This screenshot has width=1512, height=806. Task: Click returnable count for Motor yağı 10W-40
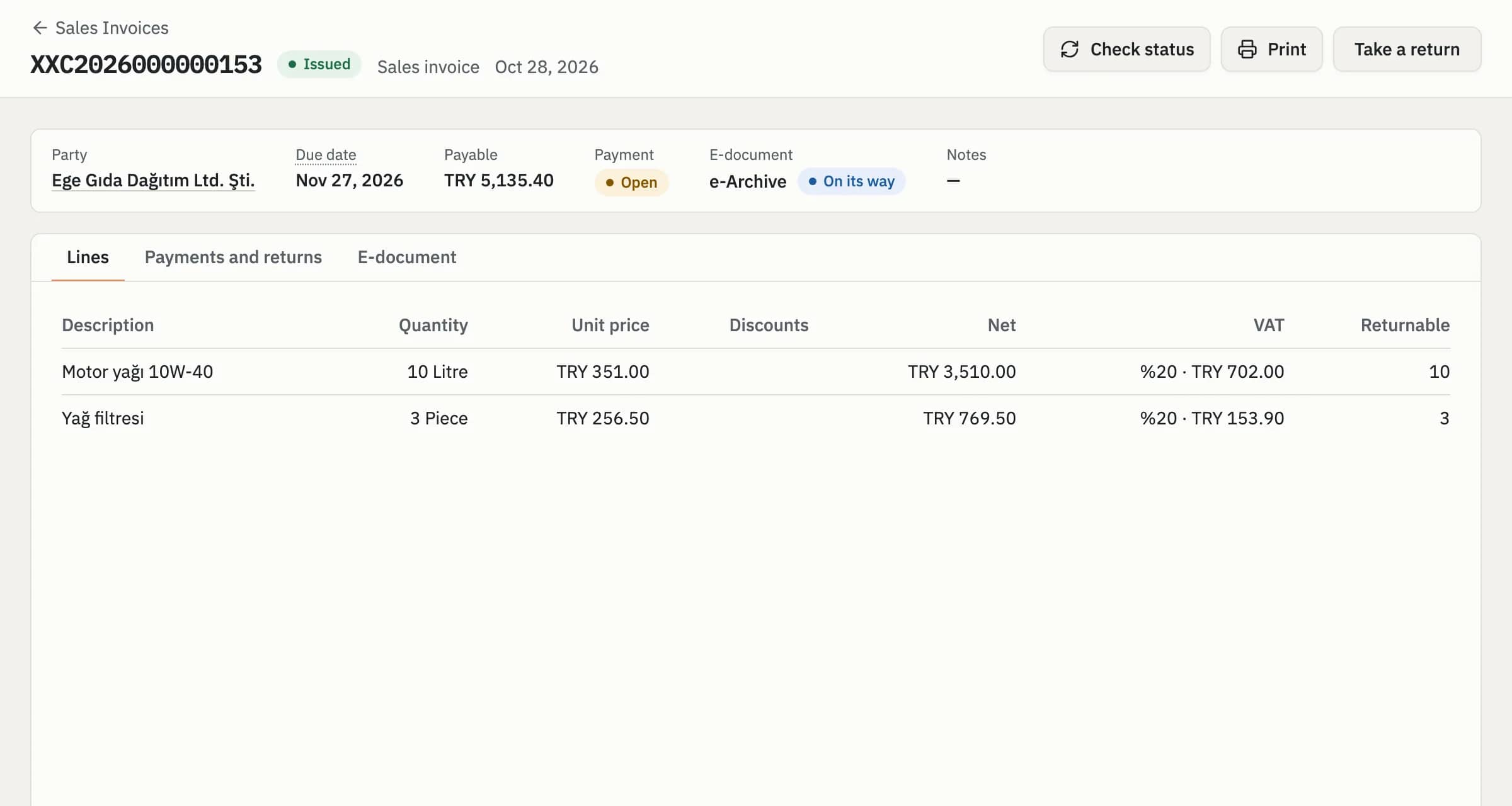tap(1439, 372)
